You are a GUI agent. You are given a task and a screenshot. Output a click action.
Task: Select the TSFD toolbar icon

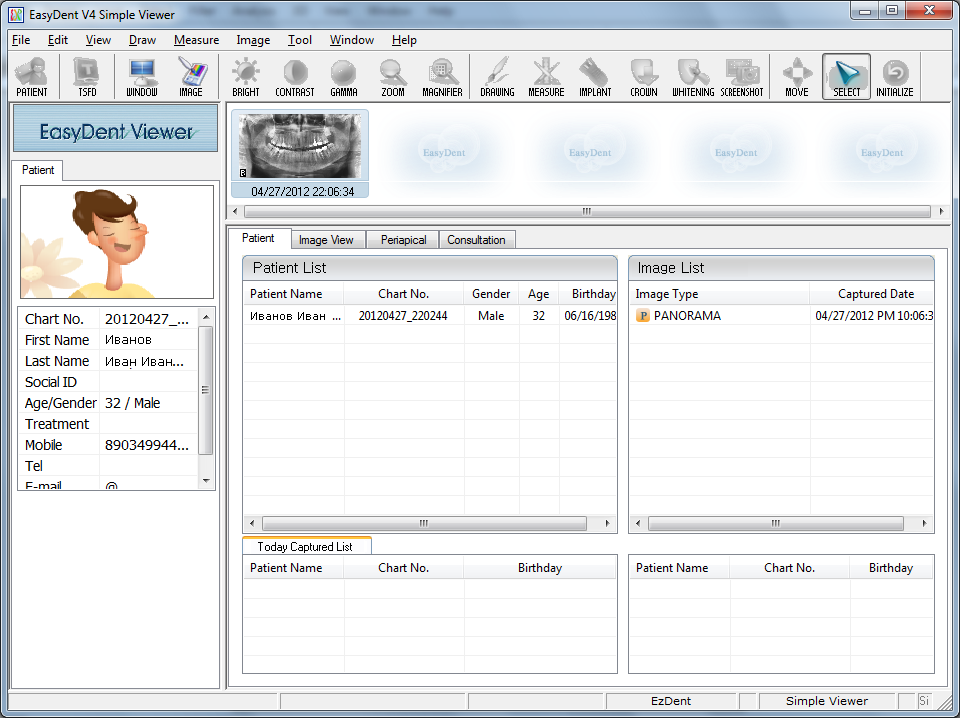(x=87, y=77)
